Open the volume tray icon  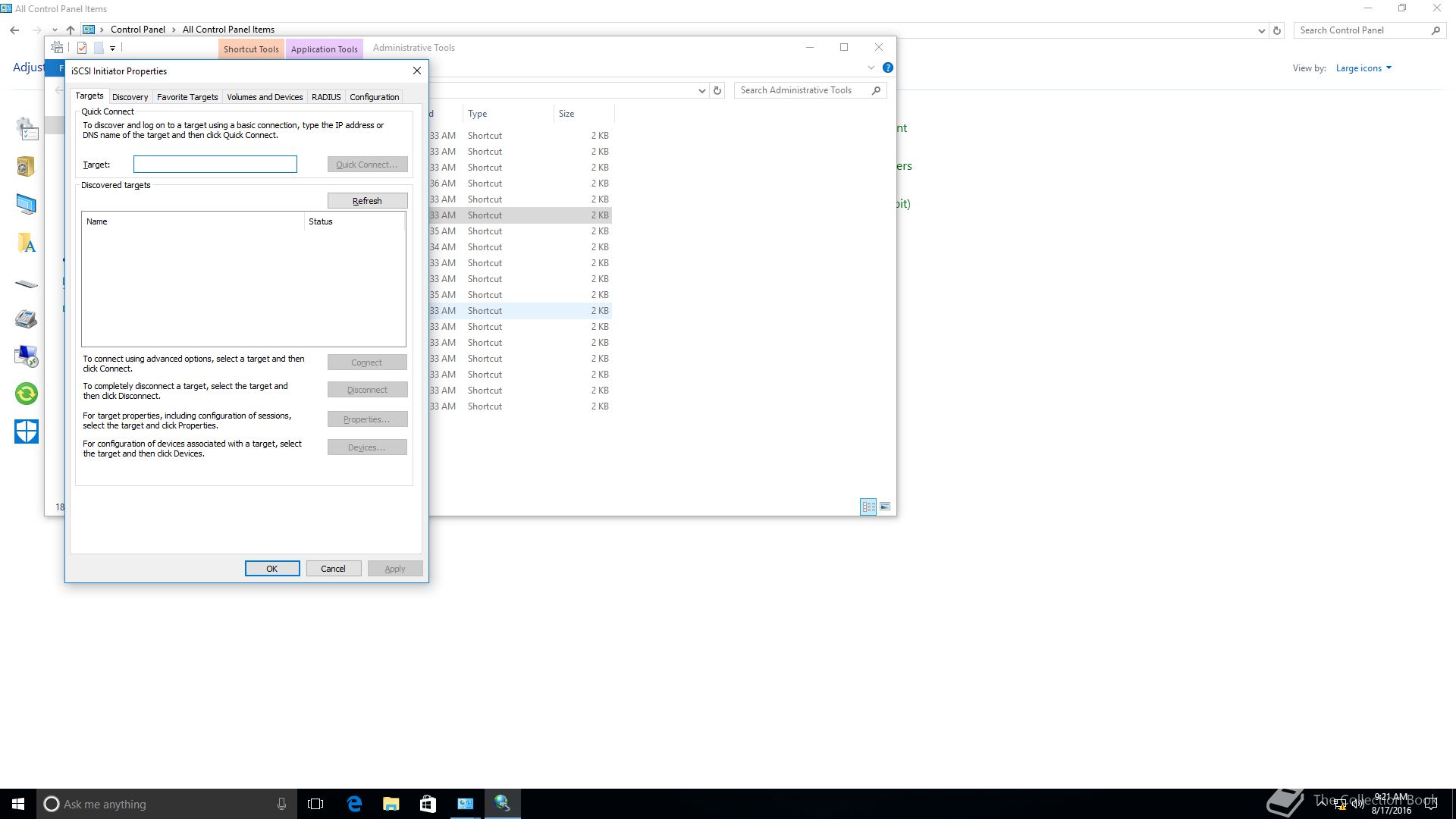(1358, 804)
